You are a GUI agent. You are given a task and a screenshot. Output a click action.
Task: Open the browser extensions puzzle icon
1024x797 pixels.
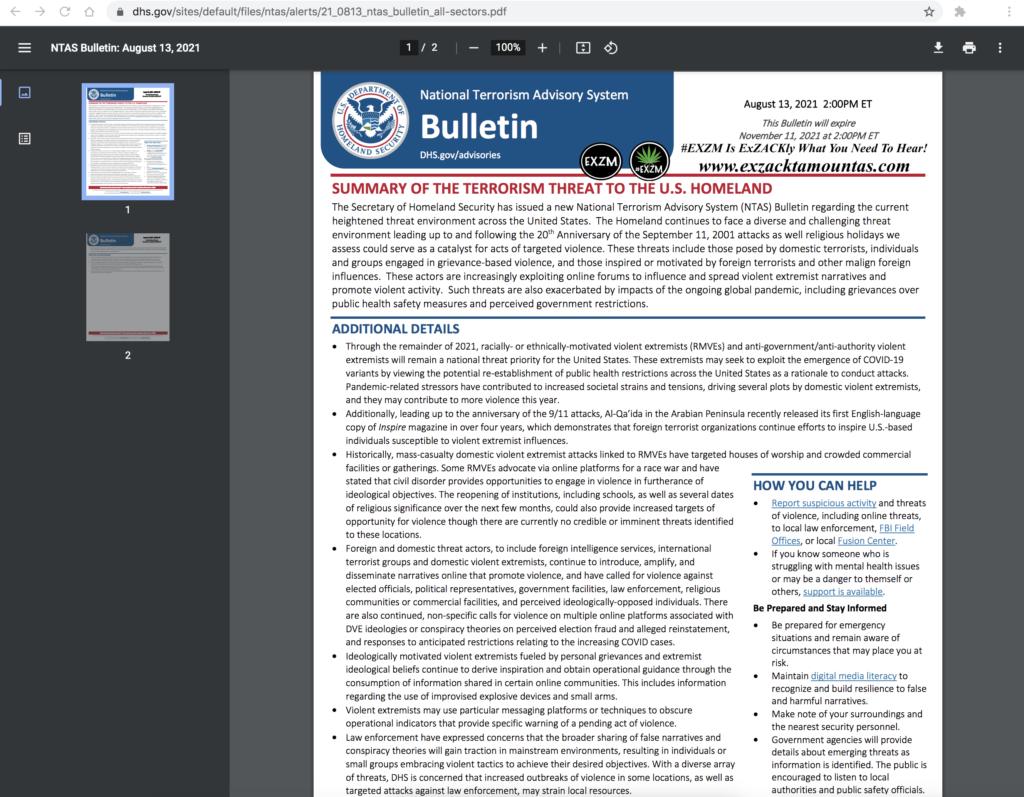960,12
